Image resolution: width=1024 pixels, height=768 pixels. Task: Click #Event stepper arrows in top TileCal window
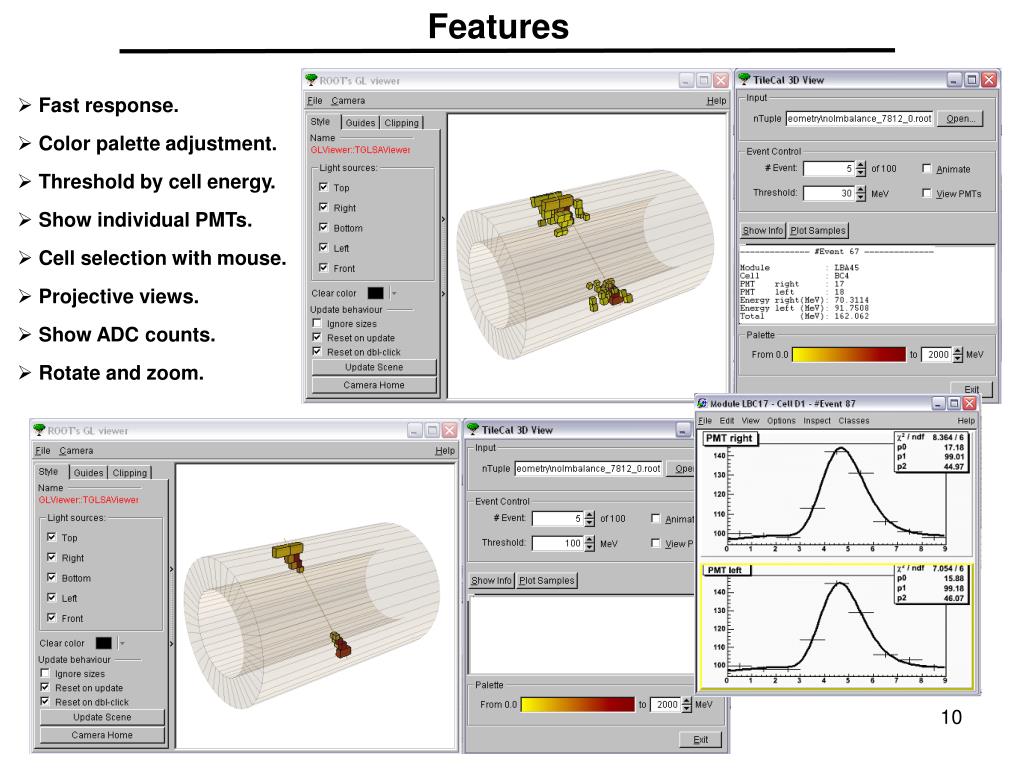coord(861,168)
